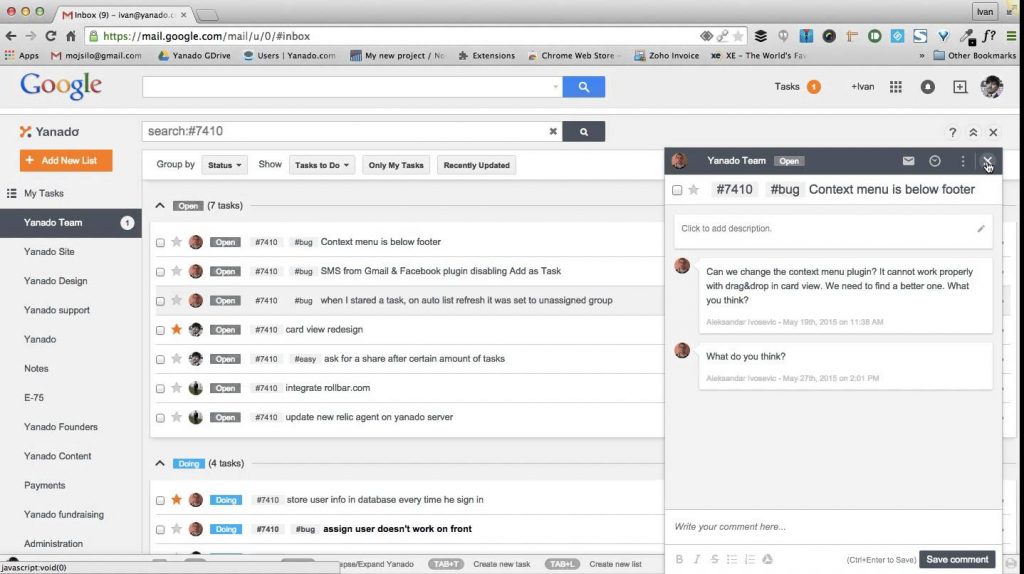Open Tasks link in Google header
The width and height of the screenshot is (1024, 574).
point(787,86)
